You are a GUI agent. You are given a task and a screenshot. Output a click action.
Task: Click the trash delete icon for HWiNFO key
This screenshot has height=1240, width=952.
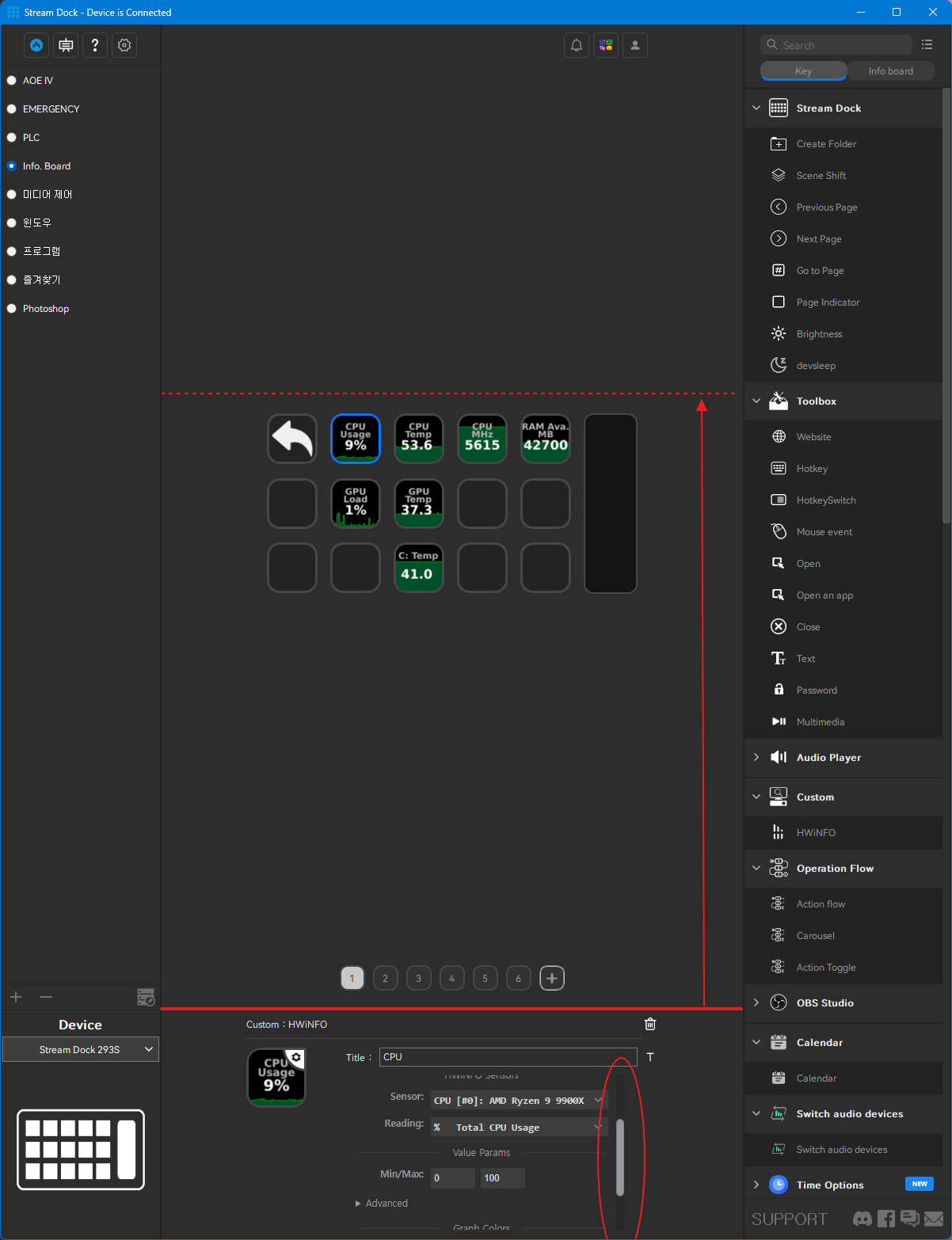click(650, 1024)
